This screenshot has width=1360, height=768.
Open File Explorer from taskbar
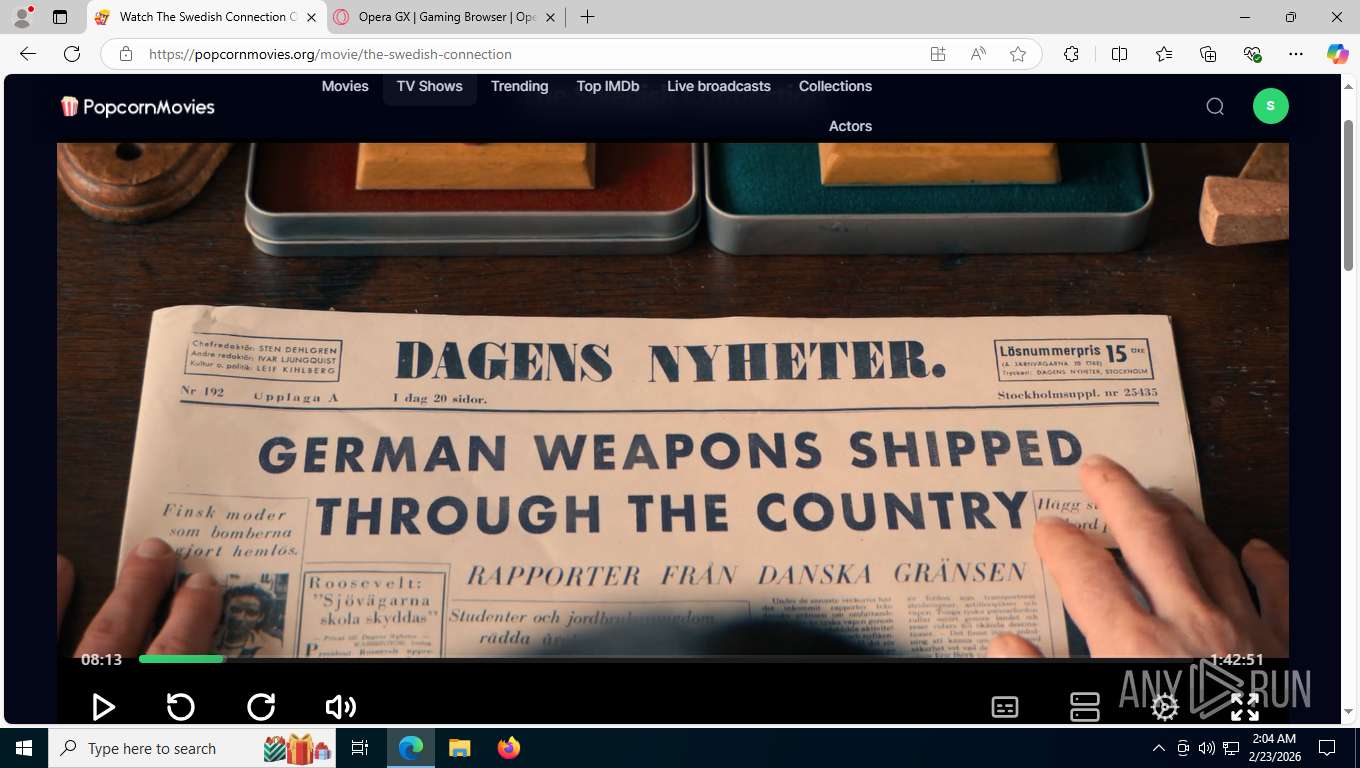pos(459,748)
